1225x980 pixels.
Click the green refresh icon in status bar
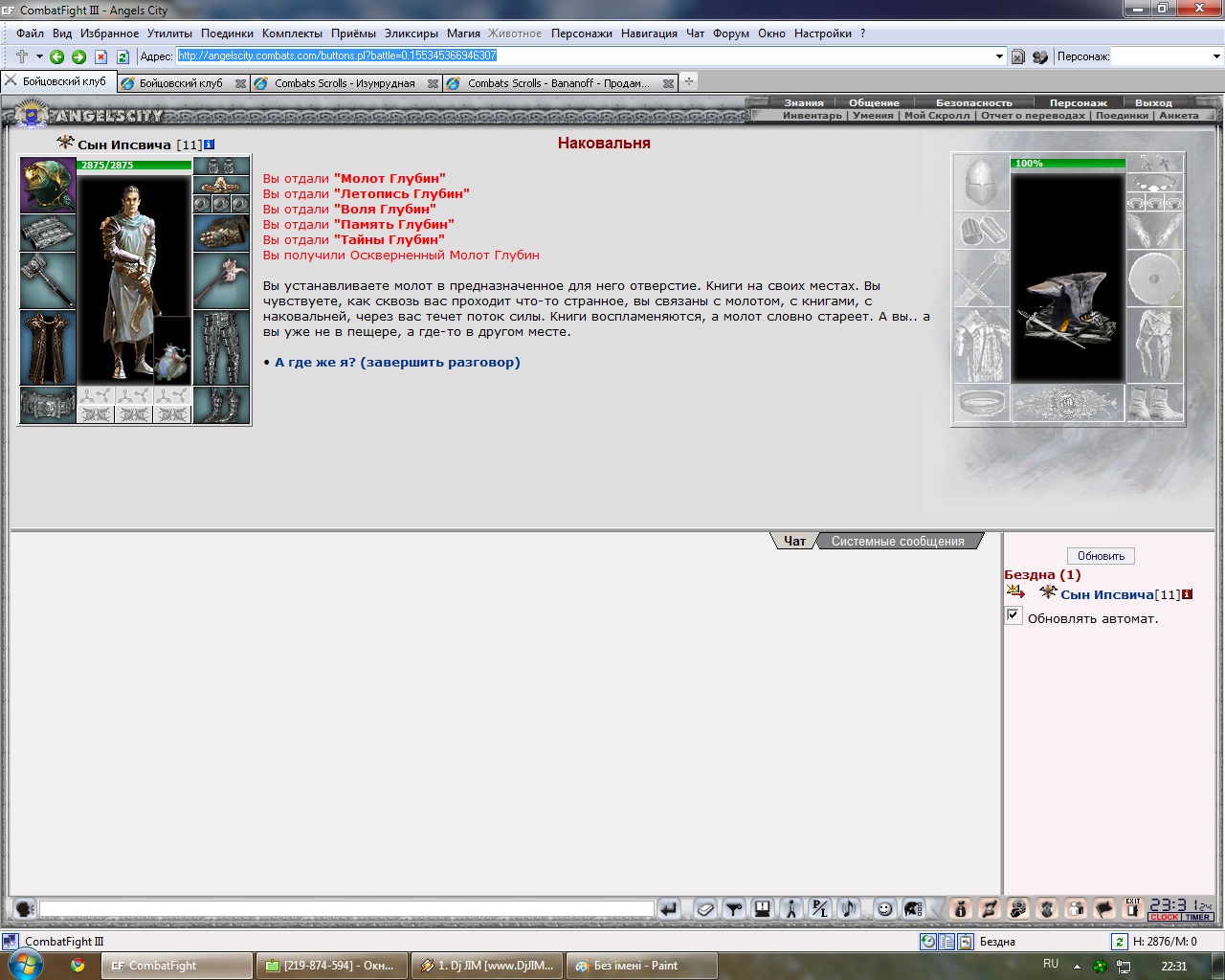click(x=1120, y=942)
